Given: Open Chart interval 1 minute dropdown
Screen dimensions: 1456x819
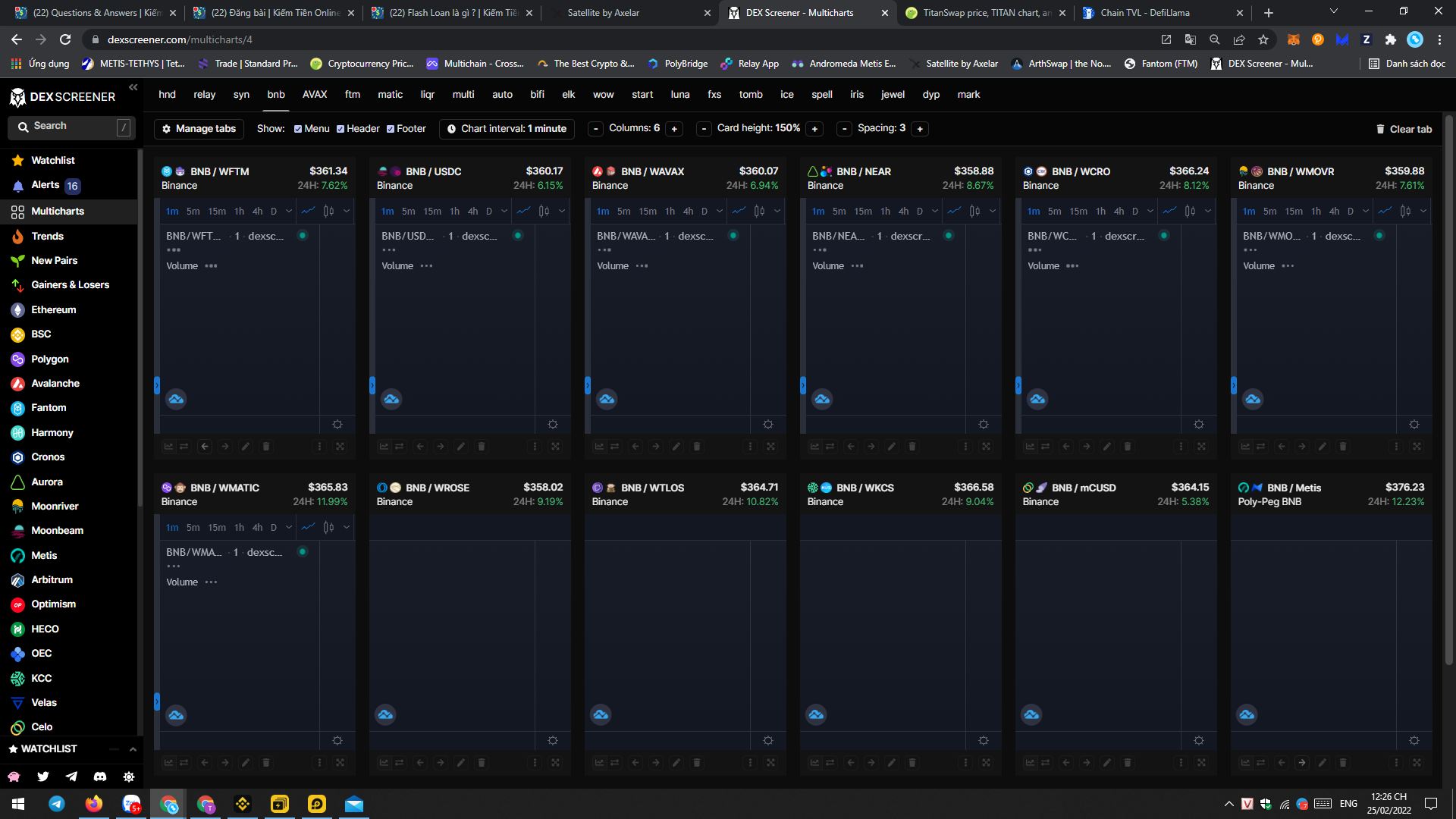Looking at the screenshot, I should (x=507, y=129).
